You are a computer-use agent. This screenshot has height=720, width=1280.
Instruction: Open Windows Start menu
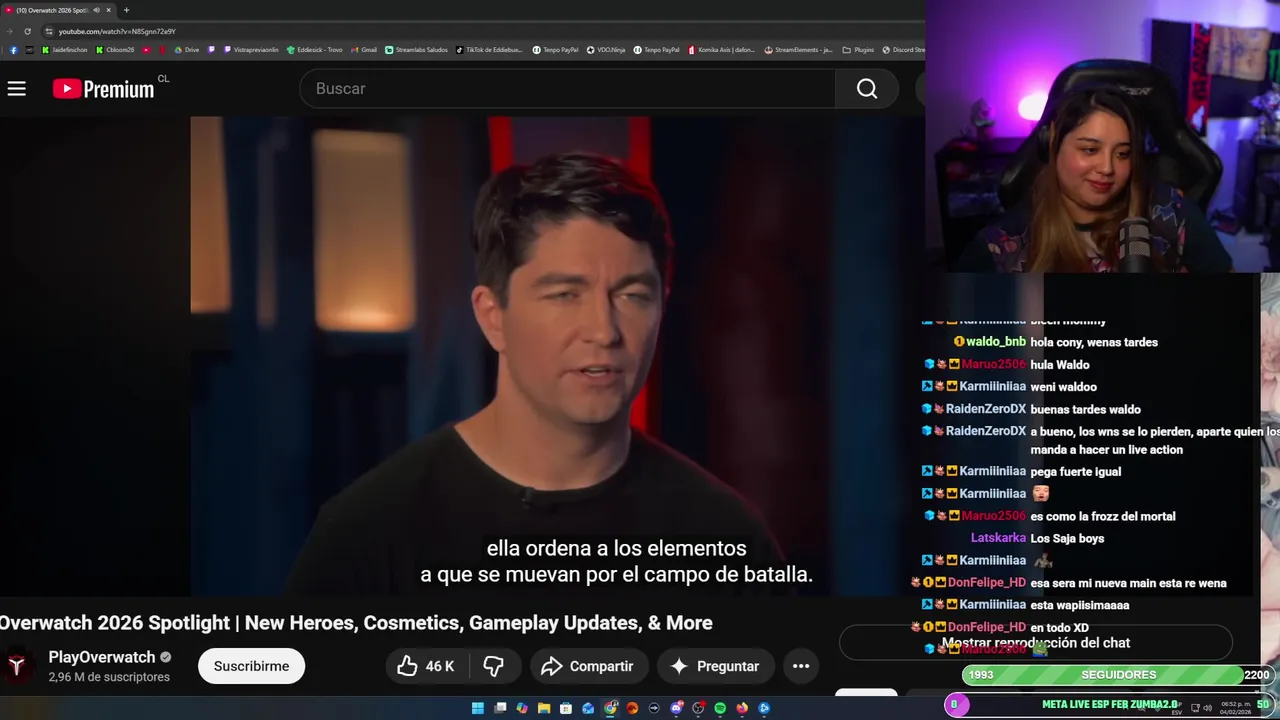point(478,708)
